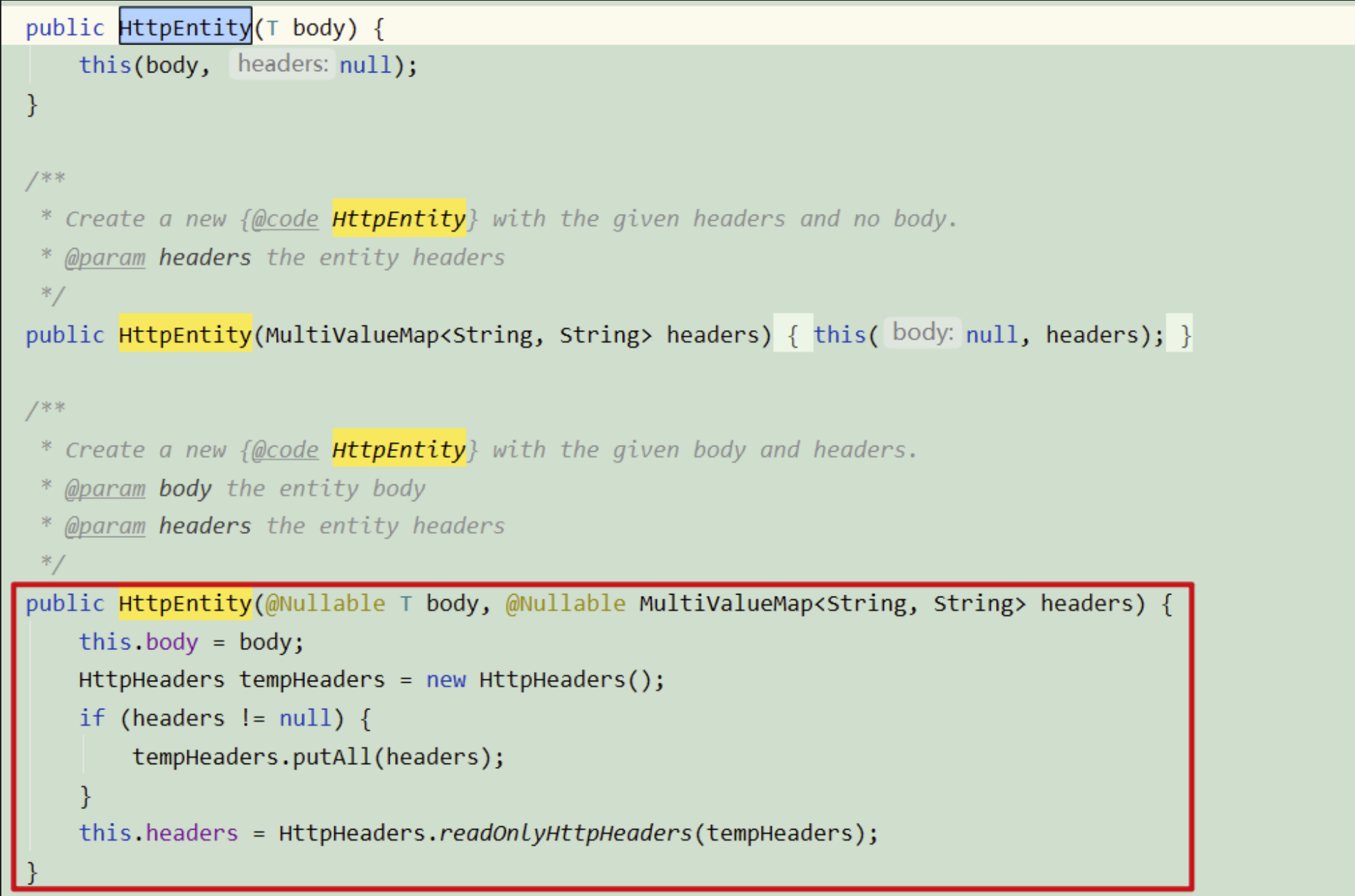Viewport: 1355px width, 896px height.
Task: Select the yellow-highlighted HttpEntity in MultiValueMap constructor
Action: click(x=185, y=334)
